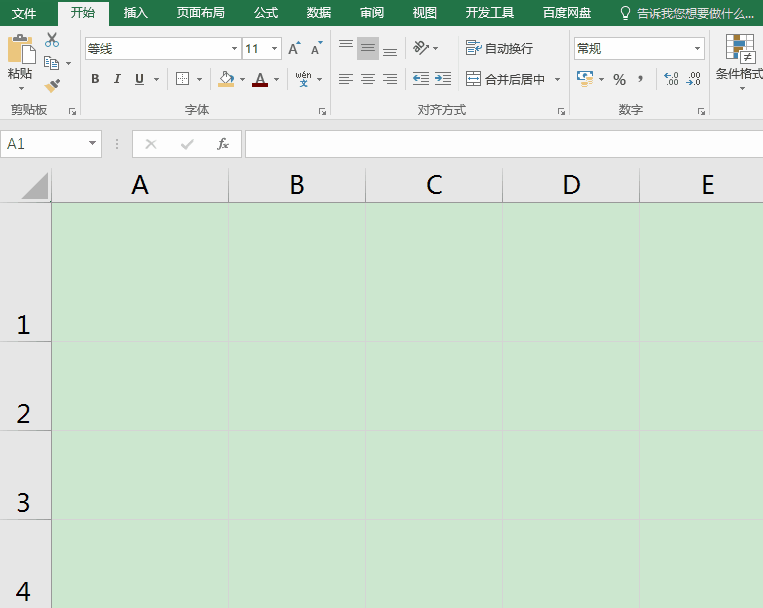This screenshot has height=608, width=763.
Task: Click the formula bar input field
Action: [504, 144]
